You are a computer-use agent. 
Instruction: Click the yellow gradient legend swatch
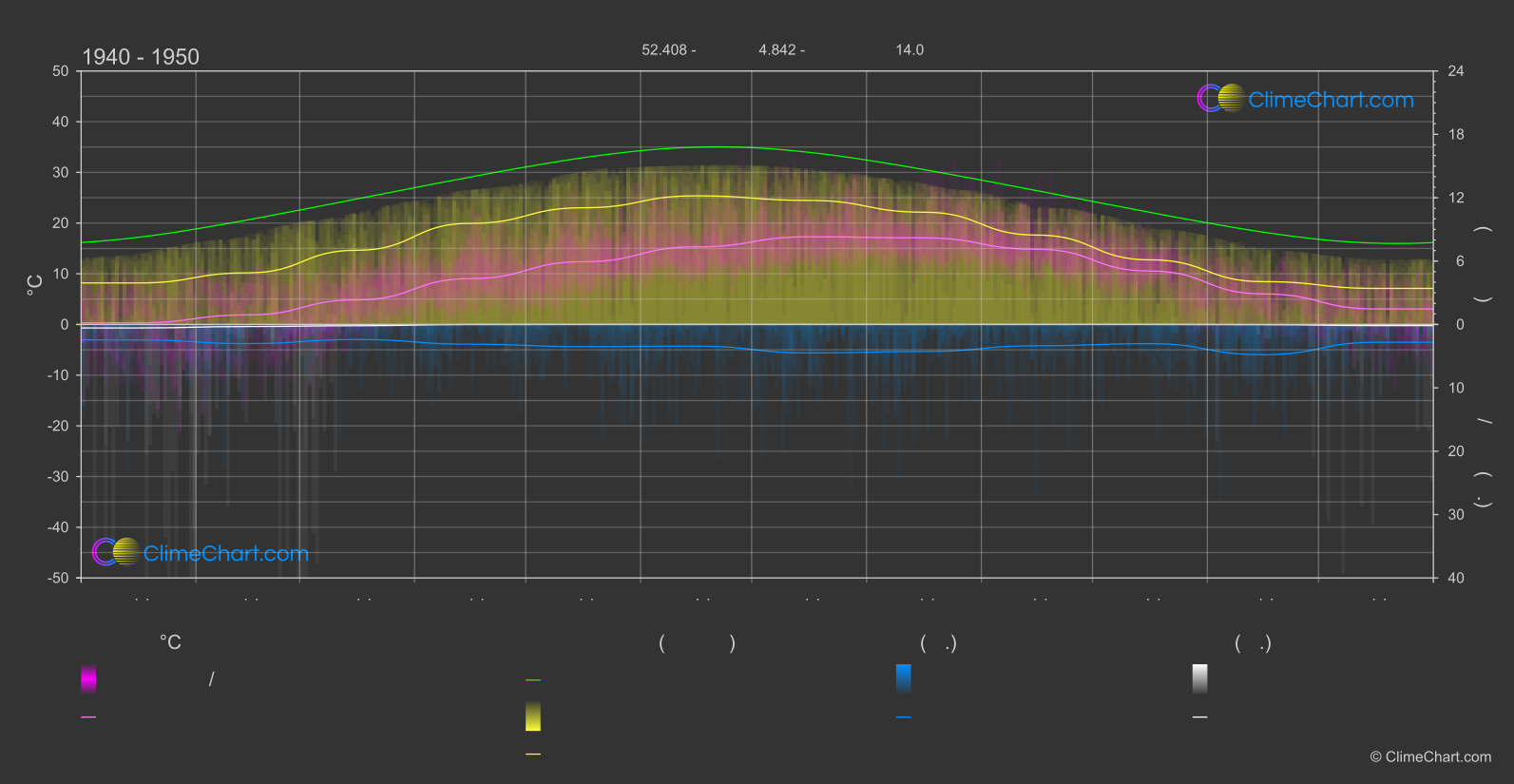click(533, 717)
